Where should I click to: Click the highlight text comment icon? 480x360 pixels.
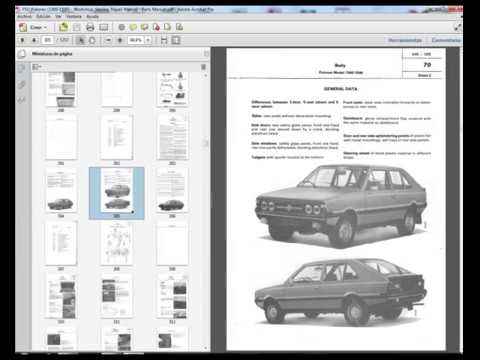pyautogui.click(x=144, y=27)
